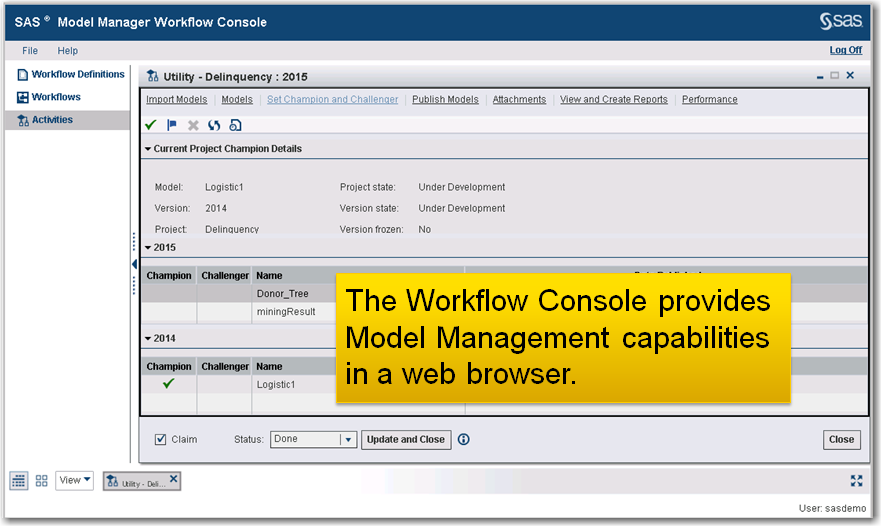
Task: Open Publish Models tab
Action: click(446, 99)
